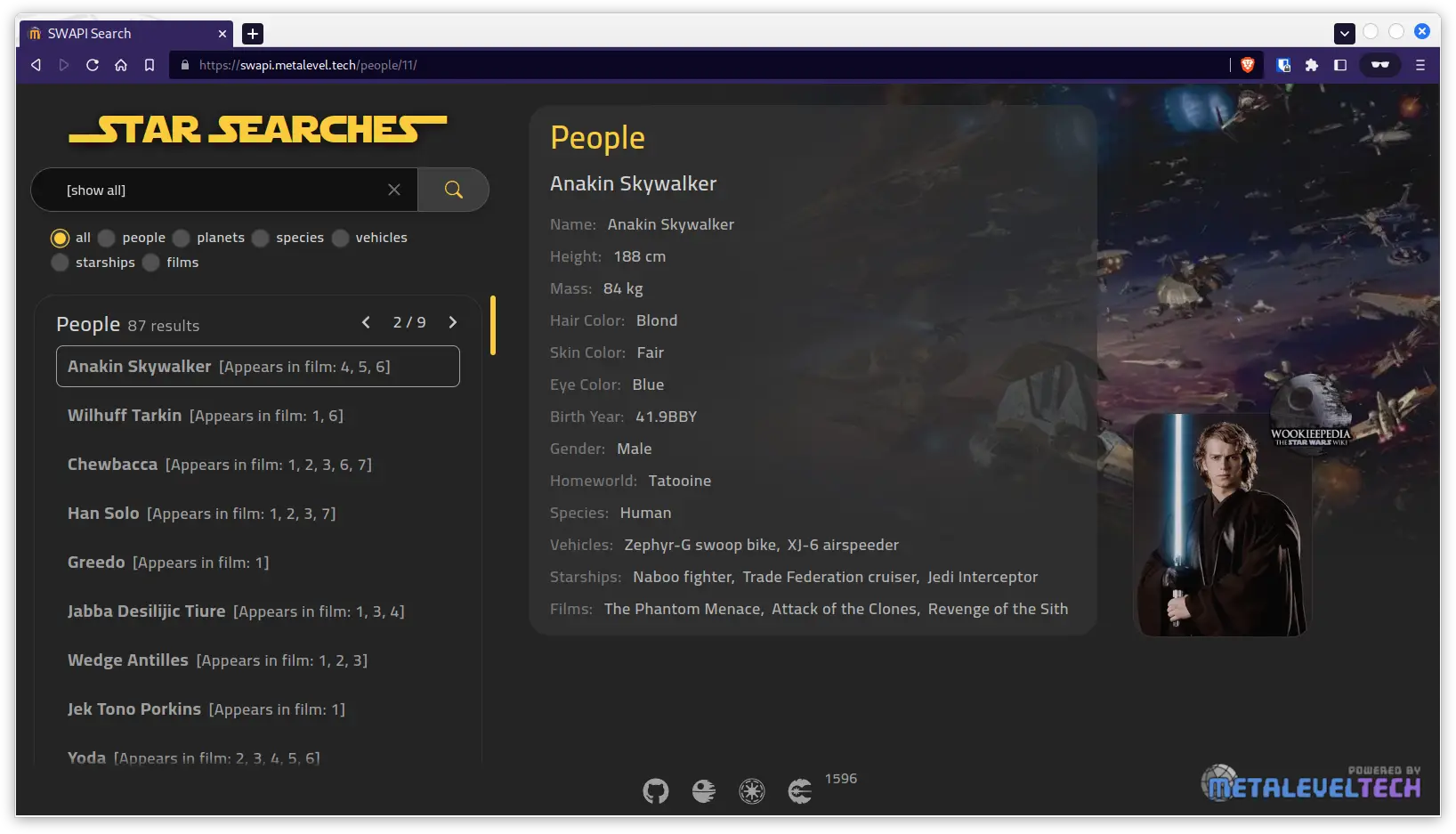This screenshot has width=1456, height=834.
Task: Follow the Human species link
Action: pos(646,513)
